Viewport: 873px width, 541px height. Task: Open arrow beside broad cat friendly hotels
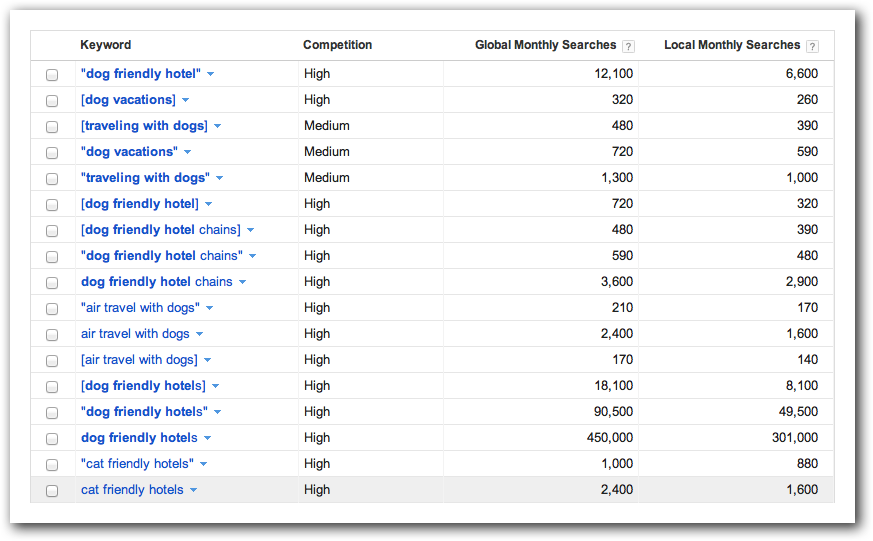(193, 490)
